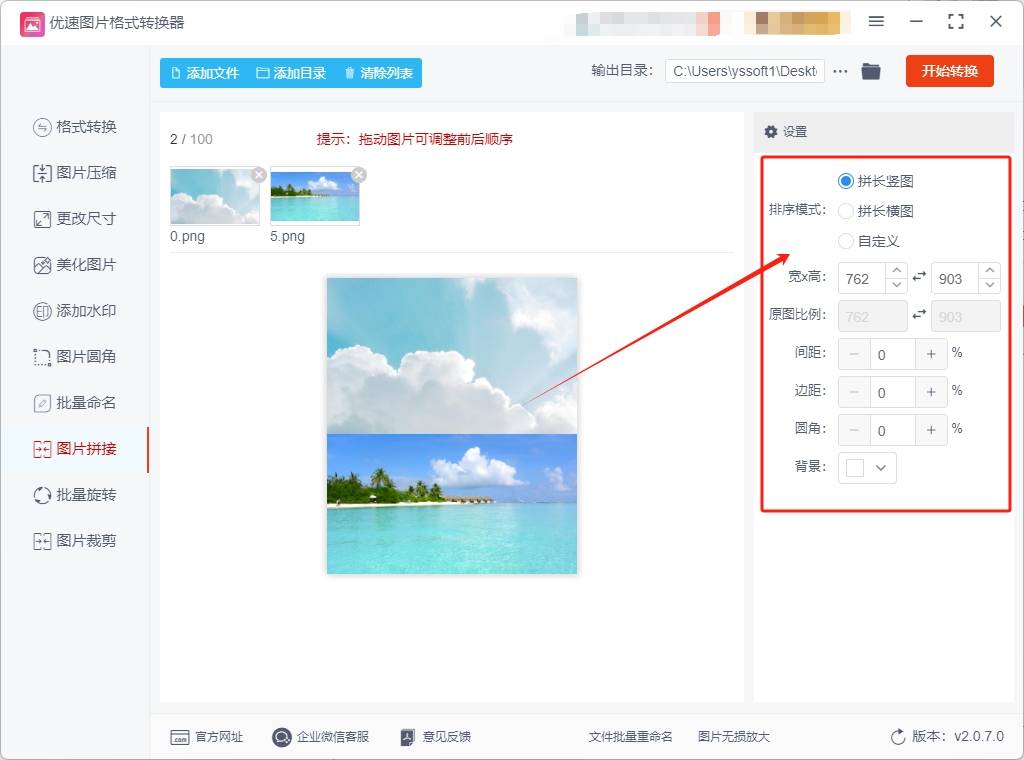Select the 格式转换 sidebar function
Viewport: 1024px width, 760px height.
click(x=75, y=127)
